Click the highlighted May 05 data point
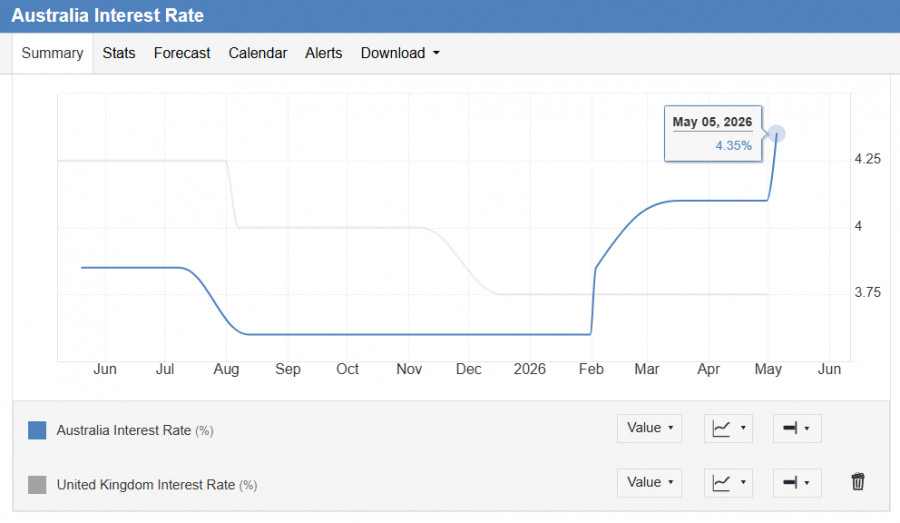This screenshot has height=523, width=900. tap(777, 134)
